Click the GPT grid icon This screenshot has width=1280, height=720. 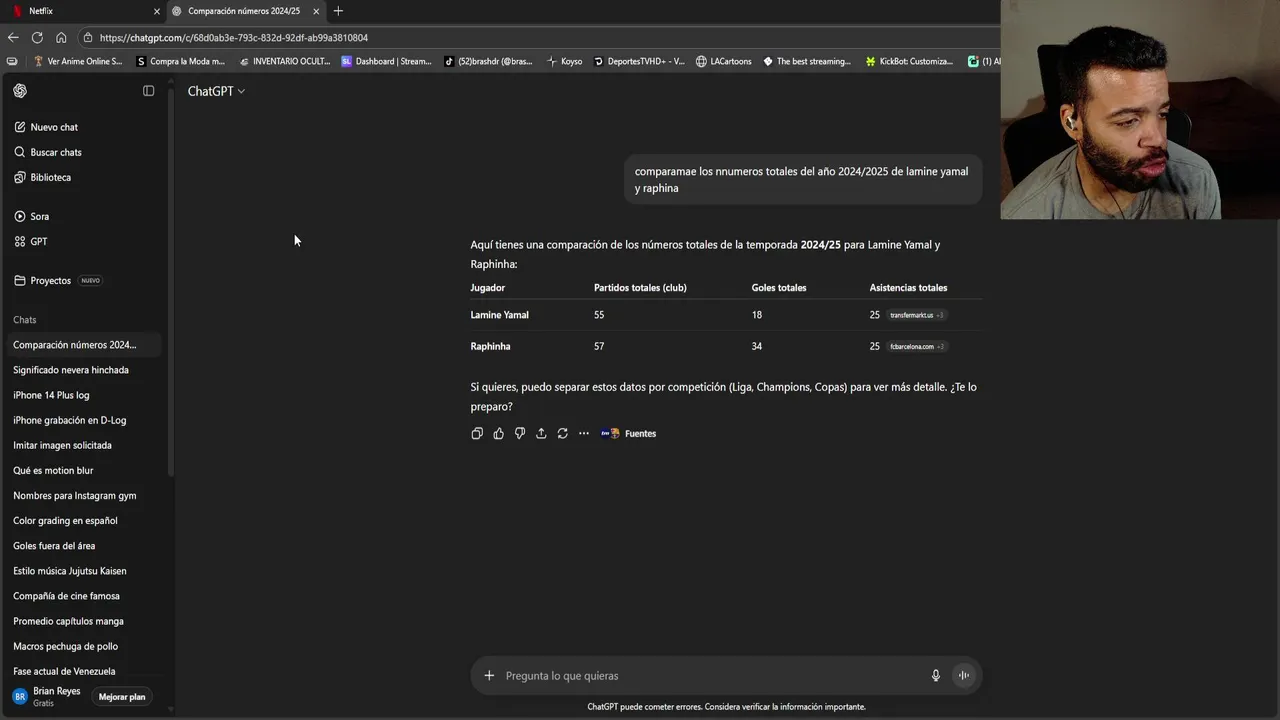pos(20,241)
